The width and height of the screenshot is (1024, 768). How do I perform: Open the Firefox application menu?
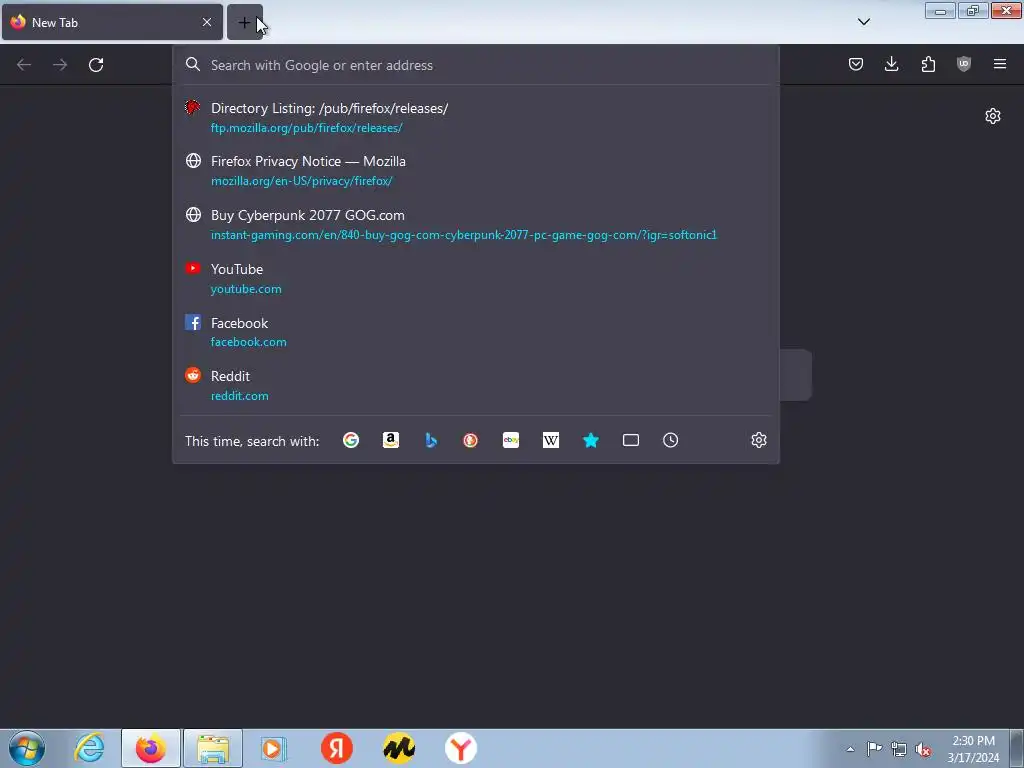[1000, 64]
